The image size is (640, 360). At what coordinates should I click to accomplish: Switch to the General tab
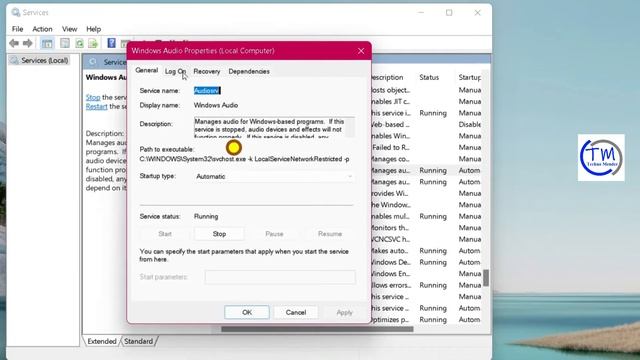coord(147,71)
